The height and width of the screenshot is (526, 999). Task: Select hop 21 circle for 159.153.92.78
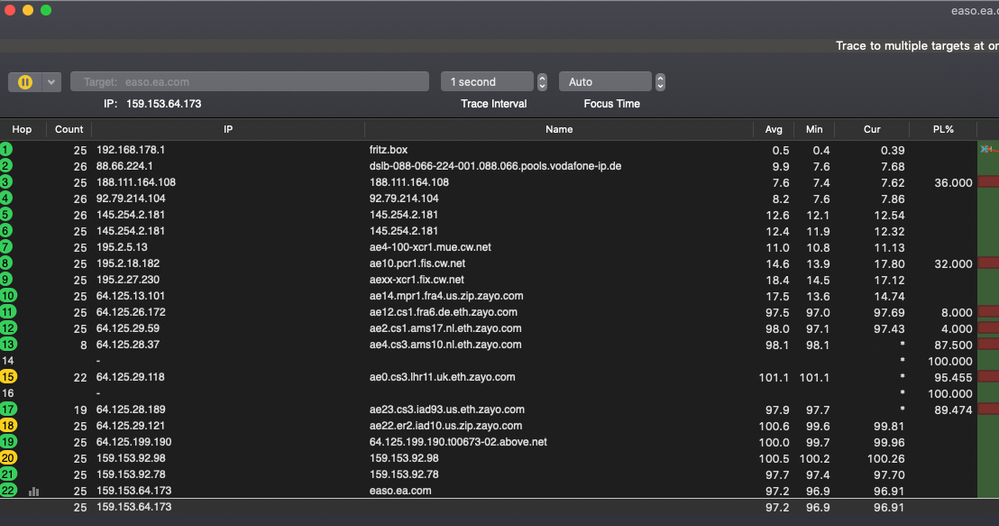(8, 474)
